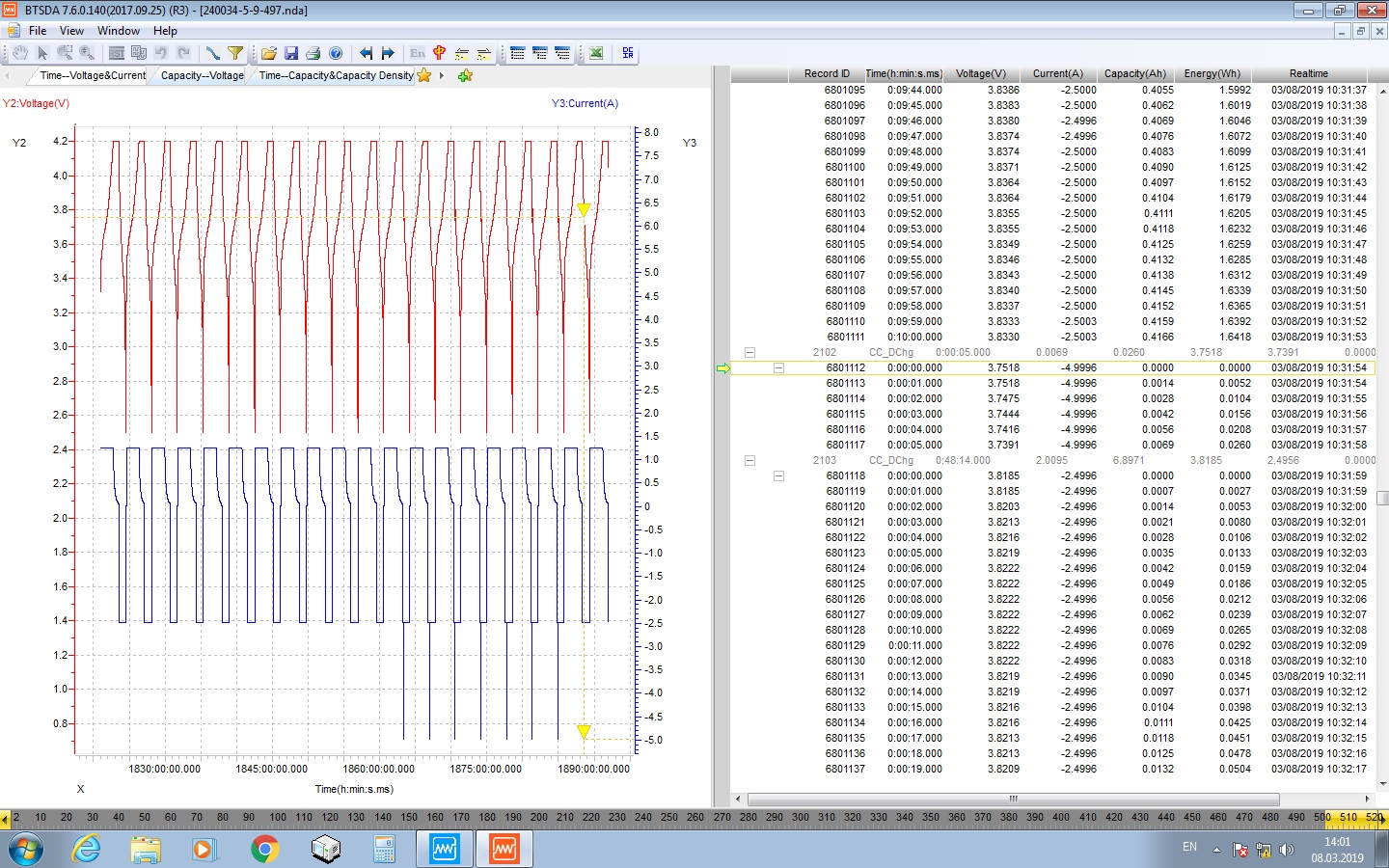Collapse the record group under step 2102

778,368
